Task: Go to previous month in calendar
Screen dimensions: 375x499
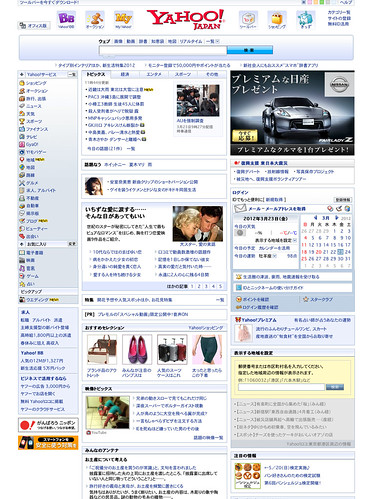Action: [315, 218]
